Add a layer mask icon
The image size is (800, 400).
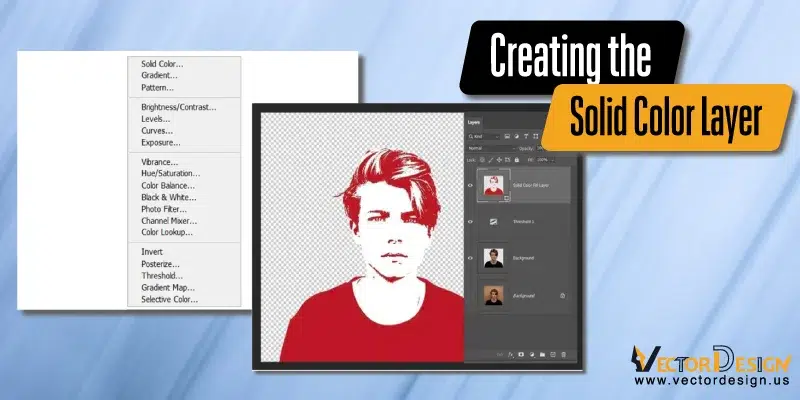[521, 355]
